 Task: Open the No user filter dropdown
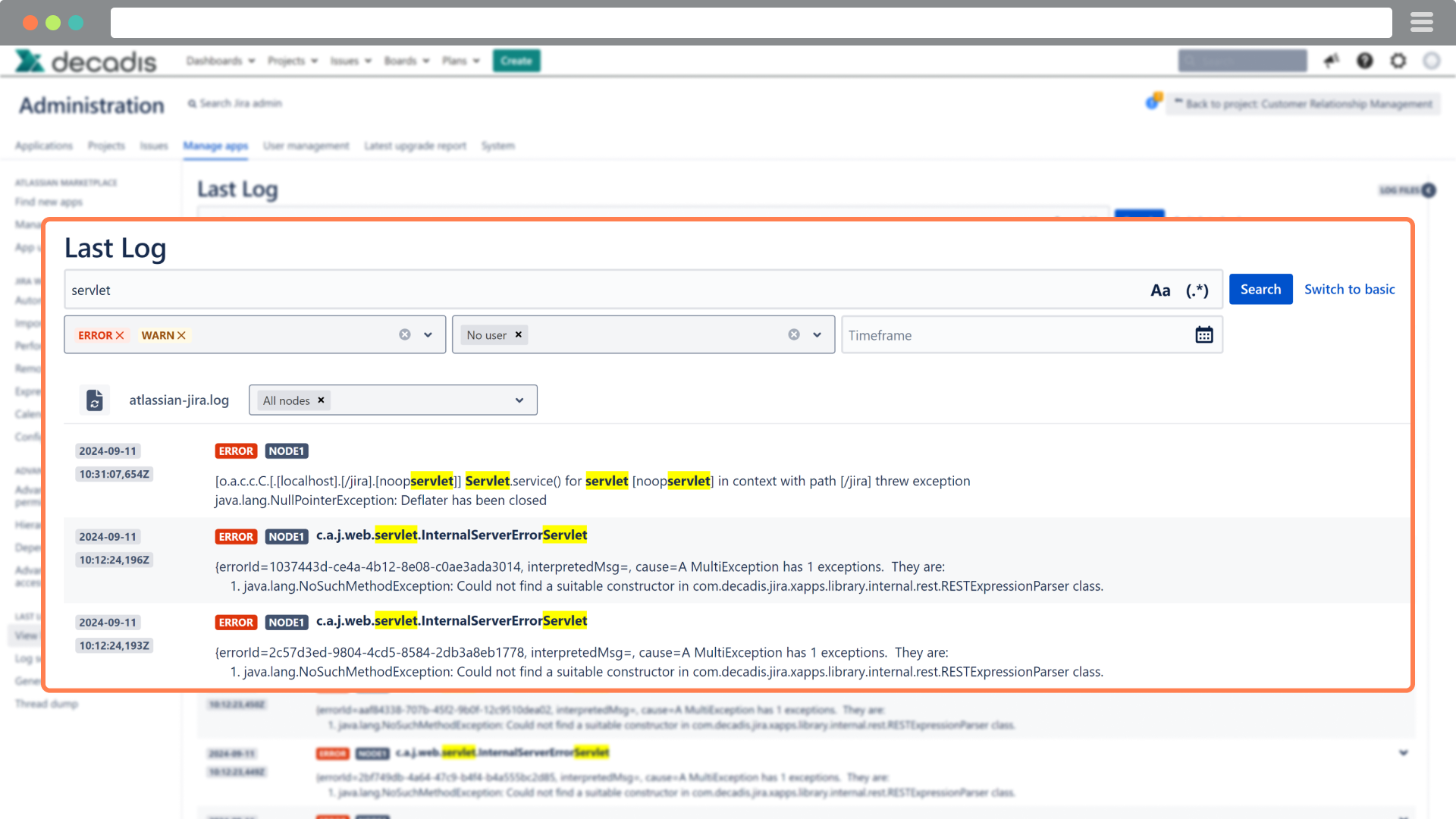pyautogui.click(x=817, y=334)
